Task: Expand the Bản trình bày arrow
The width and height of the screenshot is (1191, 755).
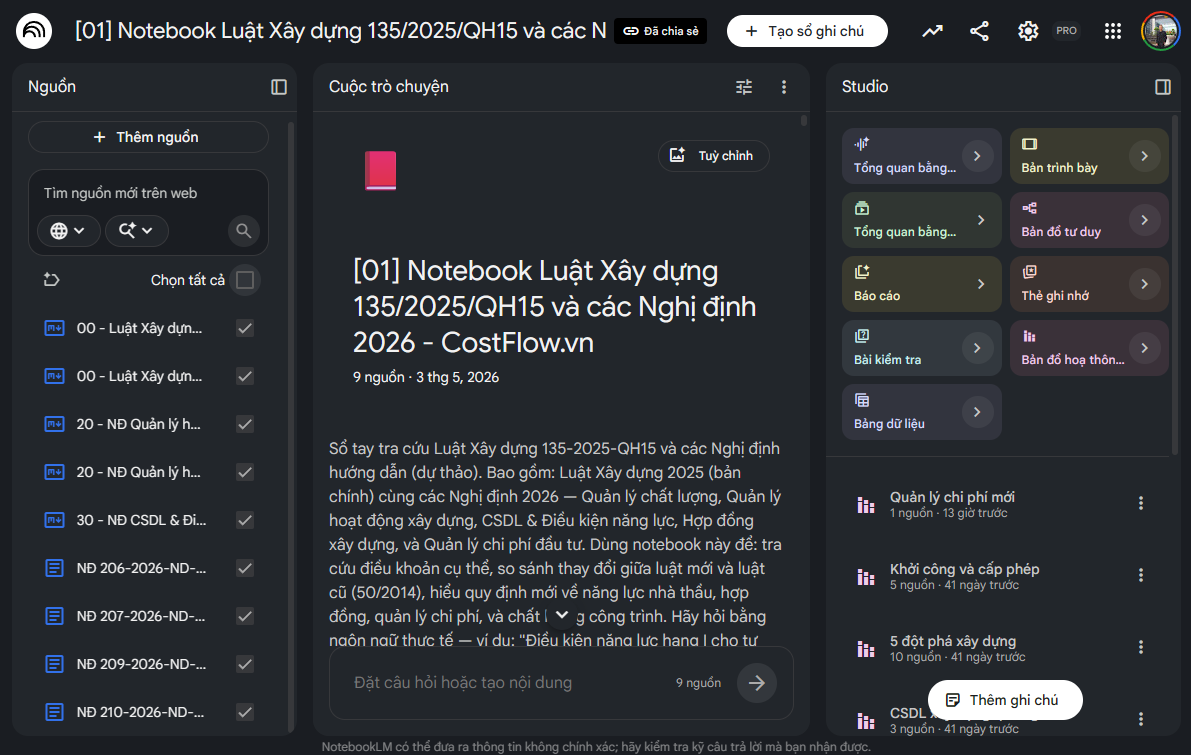Action: (1145, 156)
